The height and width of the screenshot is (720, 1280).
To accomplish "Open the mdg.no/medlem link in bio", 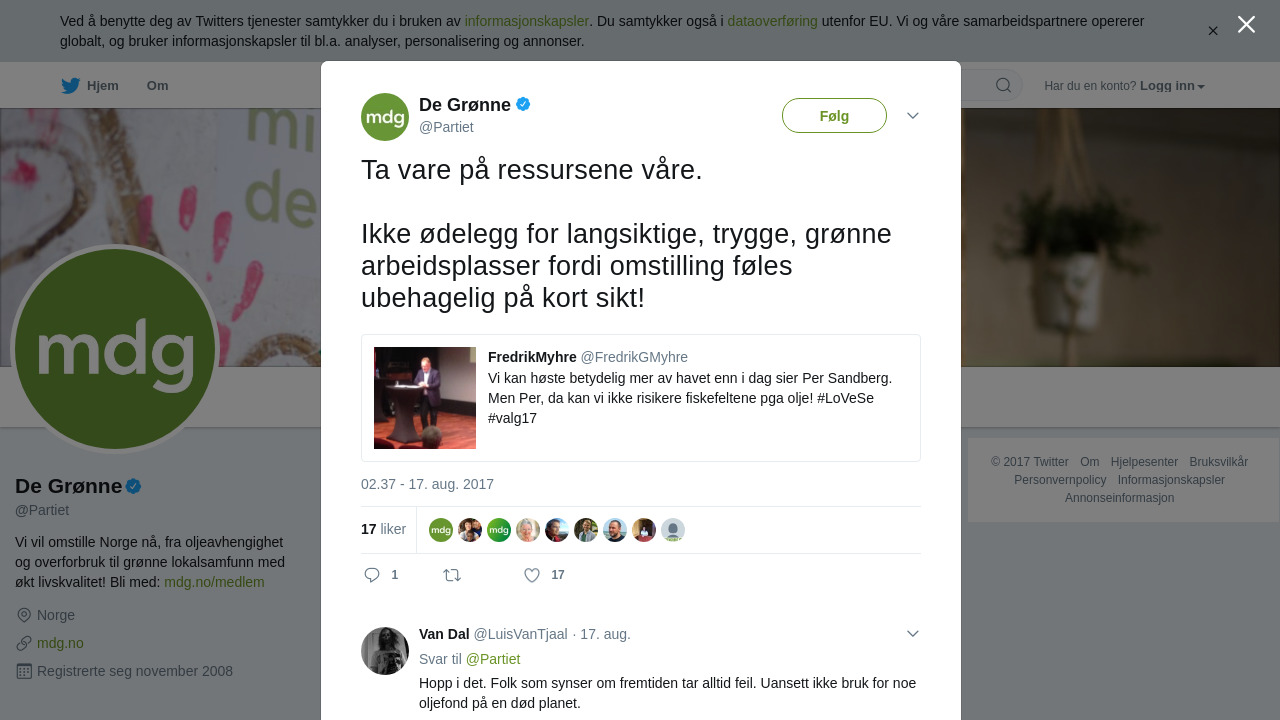I will [x=214, y=582].
